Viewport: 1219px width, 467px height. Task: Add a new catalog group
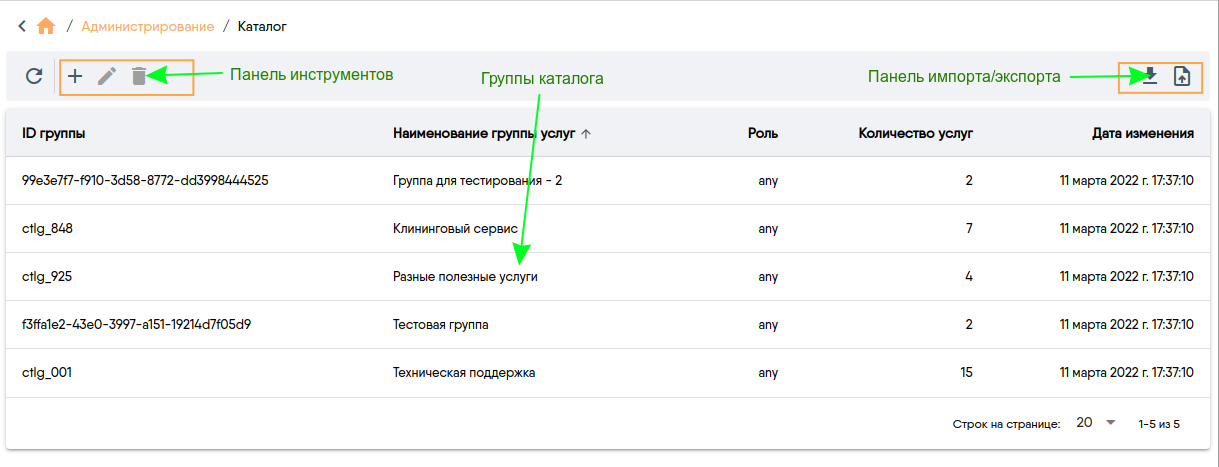(x=75, y=76)
